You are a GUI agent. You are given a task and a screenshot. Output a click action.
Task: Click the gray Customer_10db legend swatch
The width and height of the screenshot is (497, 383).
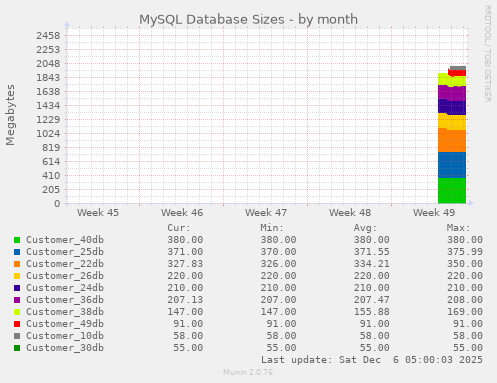(17, 336)
